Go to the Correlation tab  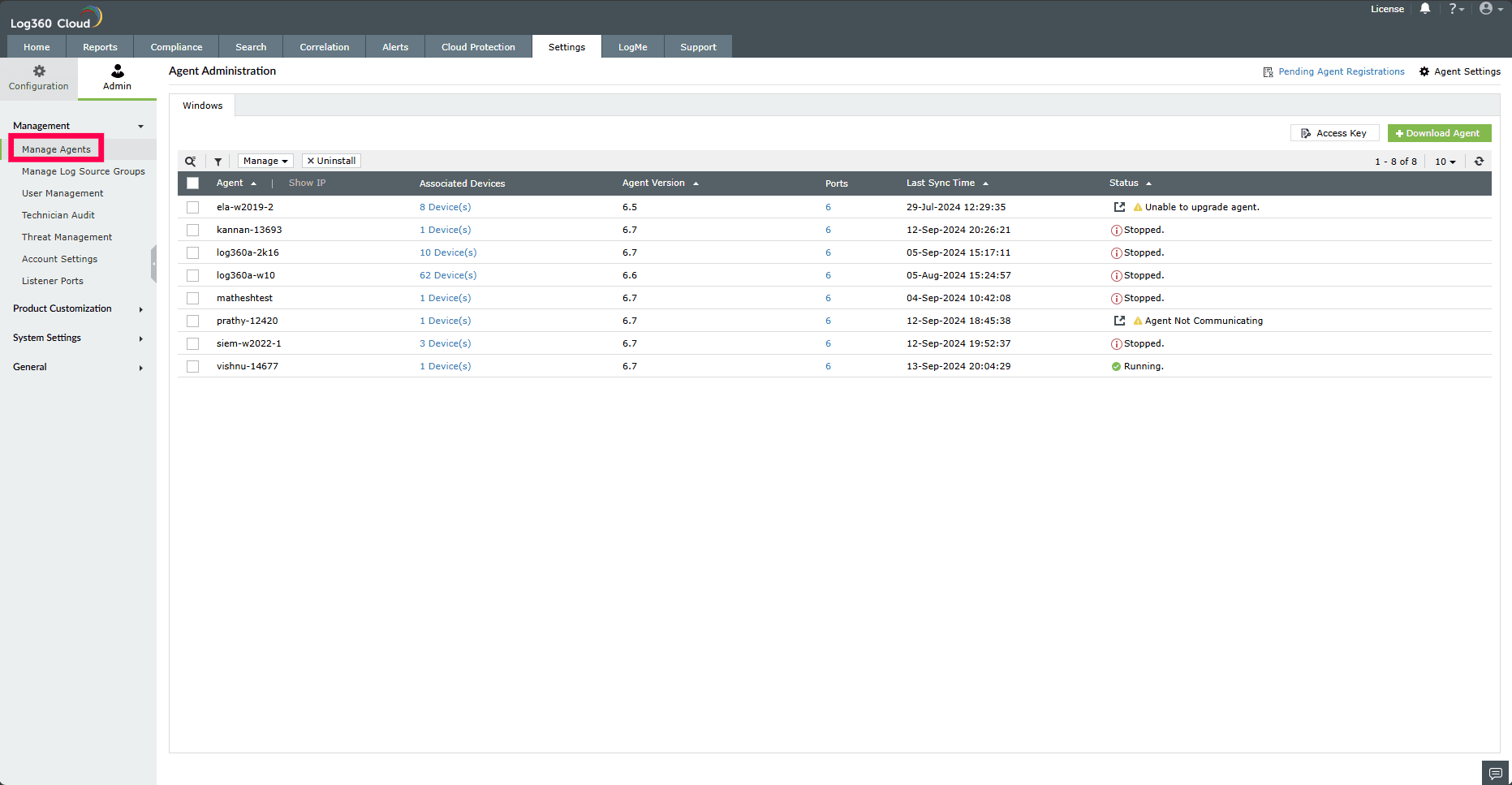(325, 47)
